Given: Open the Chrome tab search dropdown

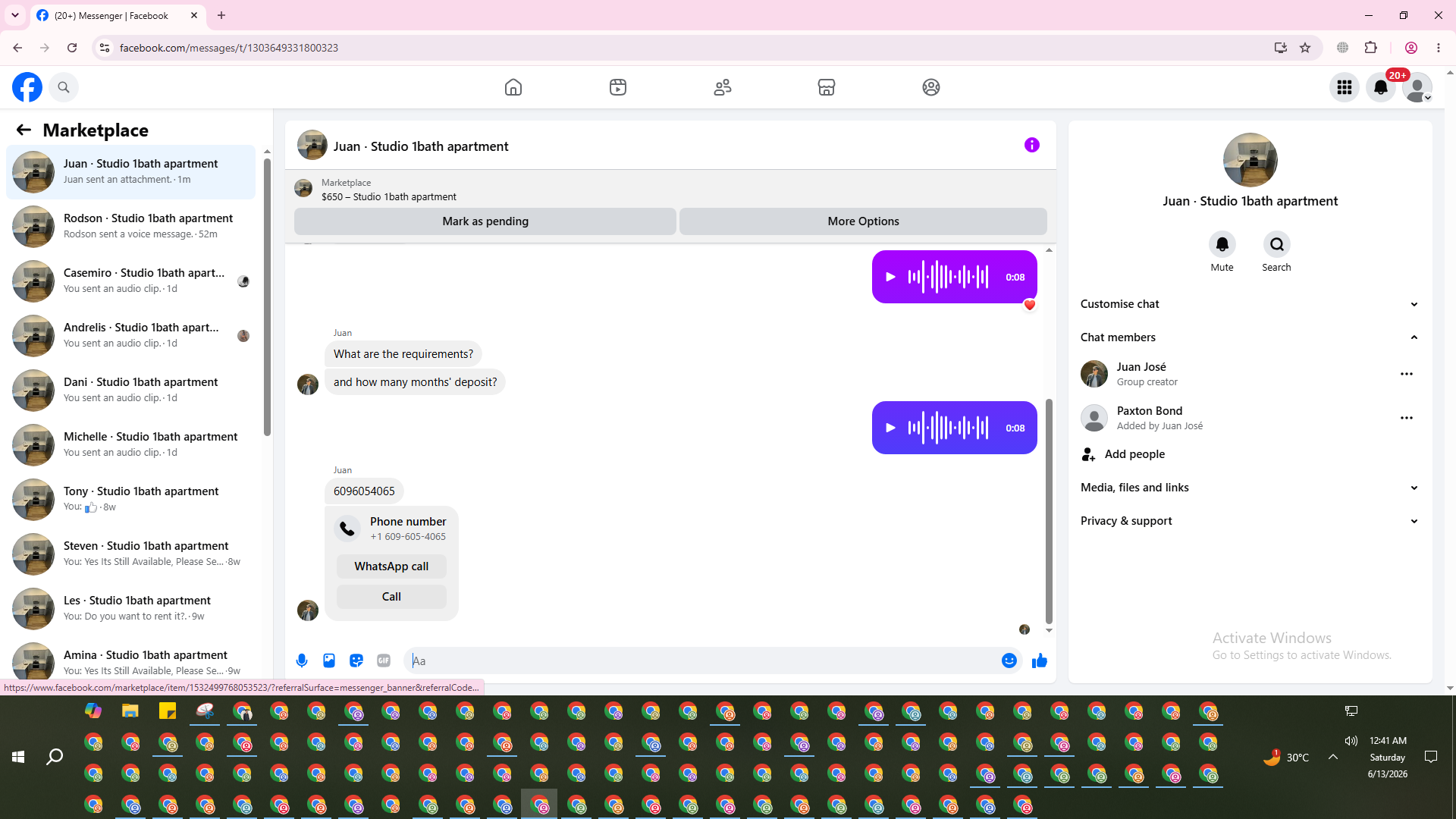Looking at the screenshot, I should tap(15, 15).
